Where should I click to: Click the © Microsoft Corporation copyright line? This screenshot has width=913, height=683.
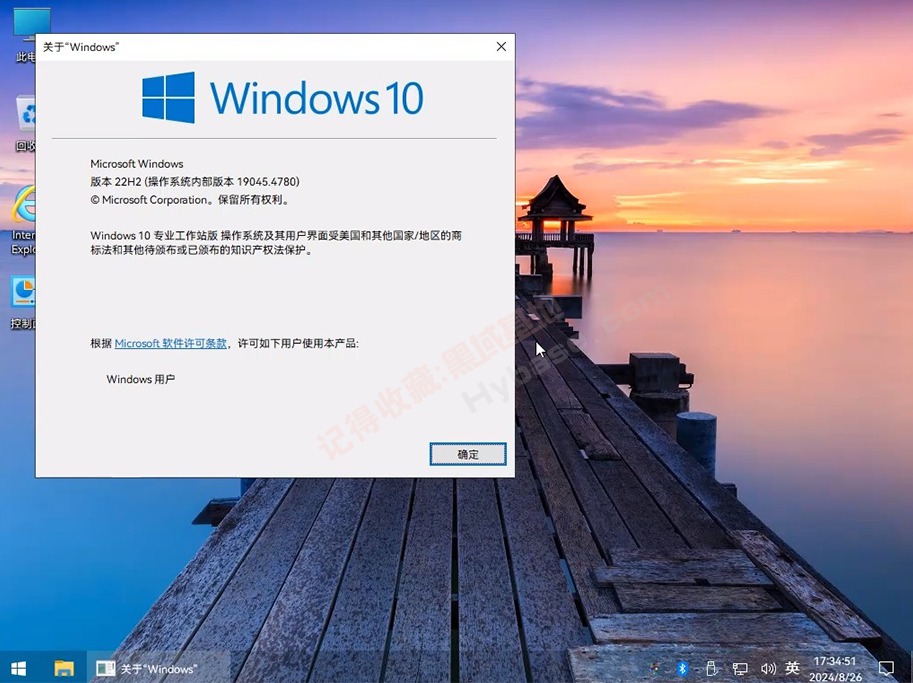tap(190, 200)
